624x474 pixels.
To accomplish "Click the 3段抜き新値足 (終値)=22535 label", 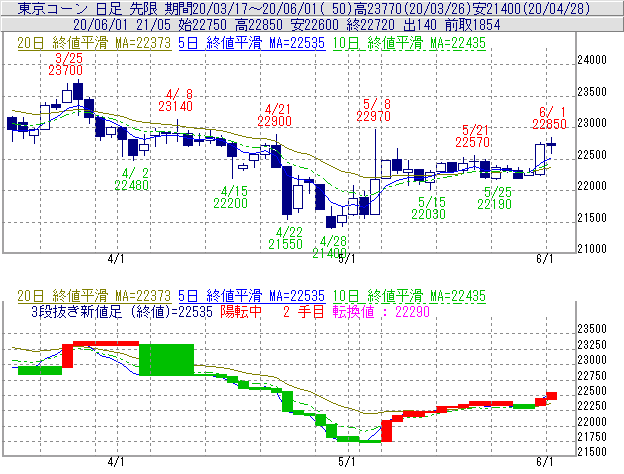I will pos(122,312).
